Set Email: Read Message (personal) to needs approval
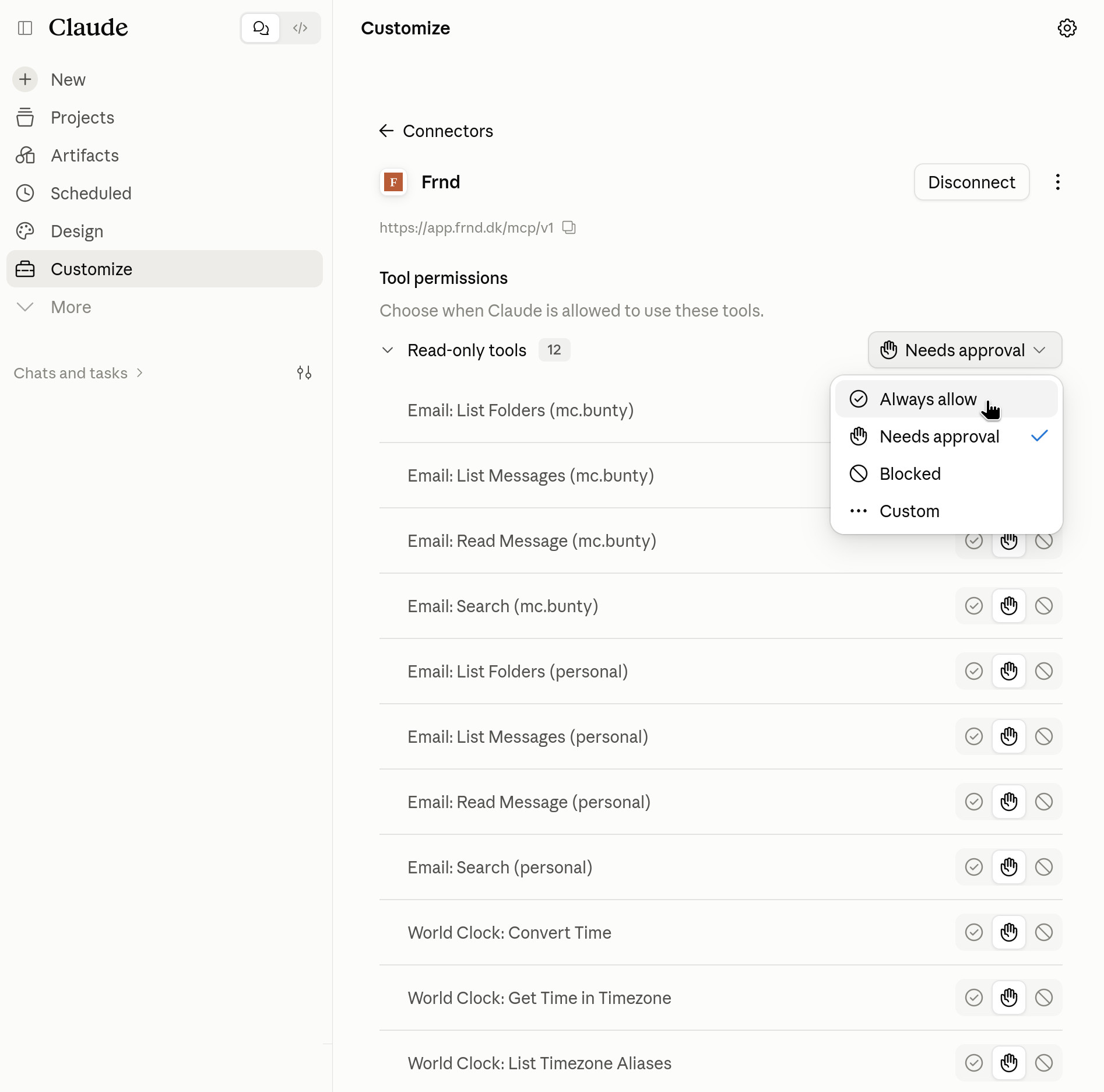 [1008, 802]
